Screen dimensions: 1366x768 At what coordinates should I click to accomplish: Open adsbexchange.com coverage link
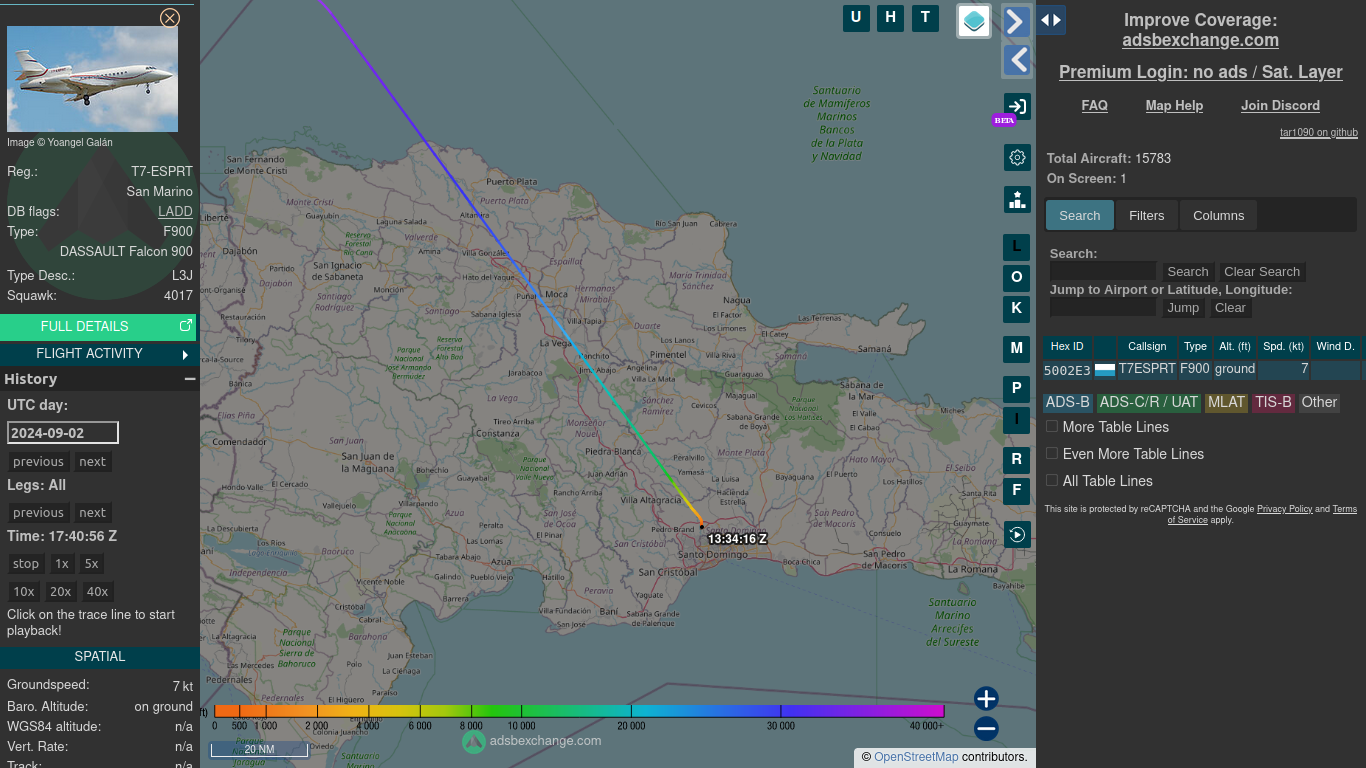pos(1200,40)
